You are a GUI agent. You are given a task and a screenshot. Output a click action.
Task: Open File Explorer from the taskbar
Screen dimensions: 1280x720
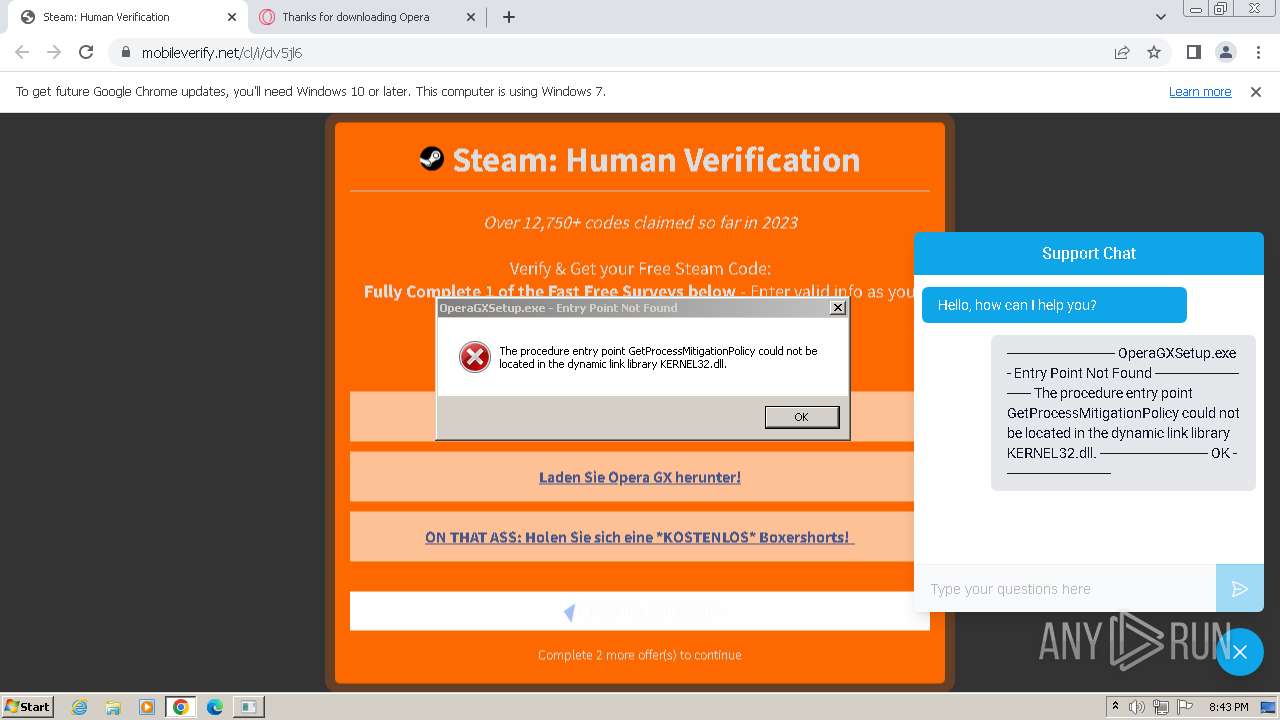click(x=113, y=707)
